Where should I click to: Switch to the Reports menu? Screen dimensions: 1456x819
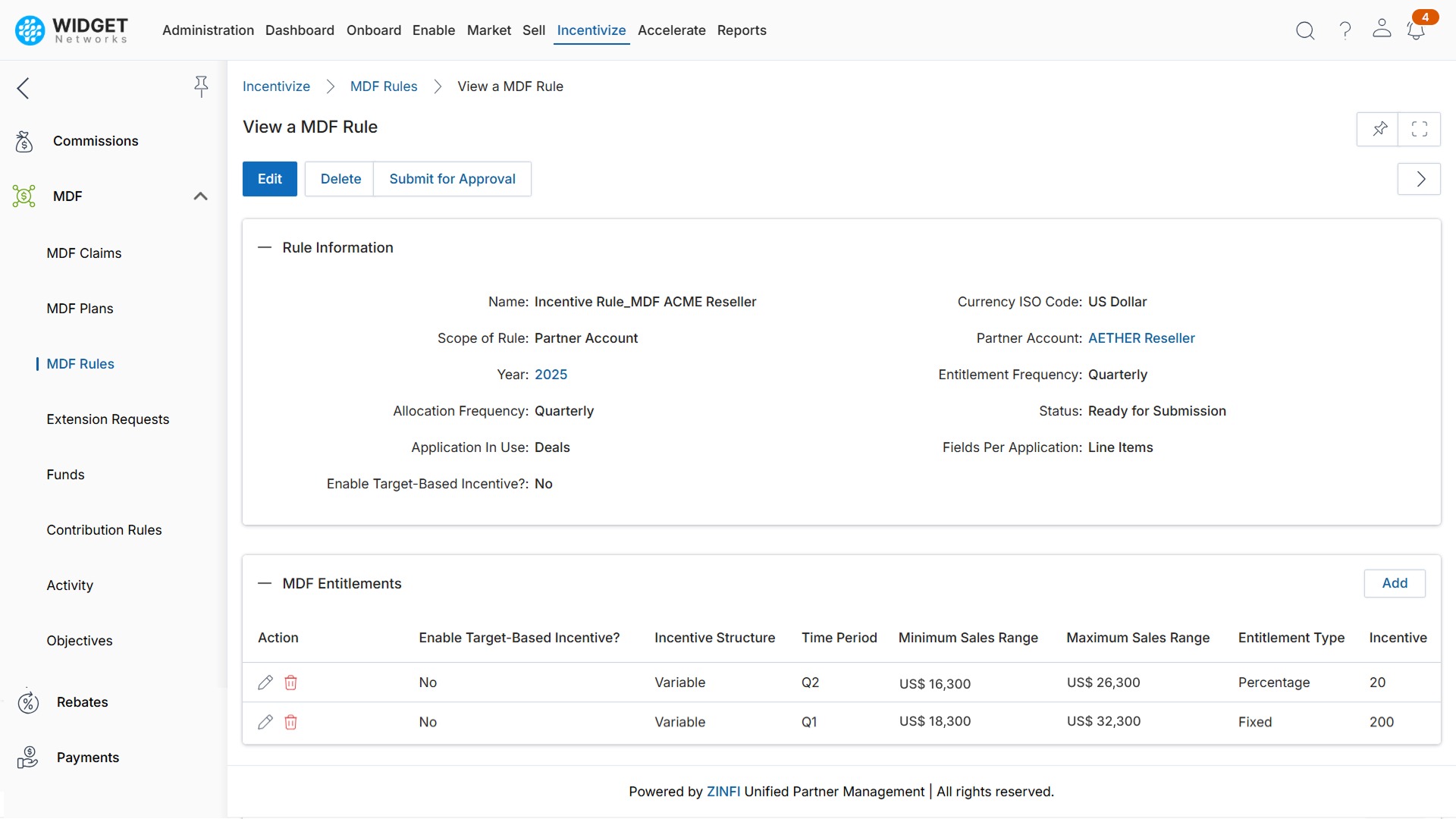742,30
